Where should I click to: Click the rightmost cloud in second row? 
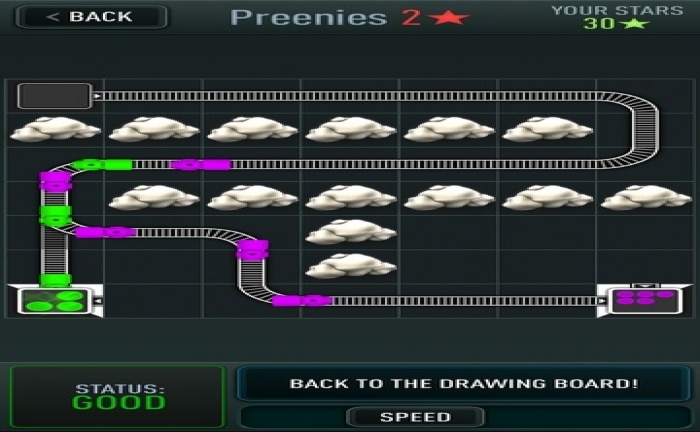(x=646, y=197)
